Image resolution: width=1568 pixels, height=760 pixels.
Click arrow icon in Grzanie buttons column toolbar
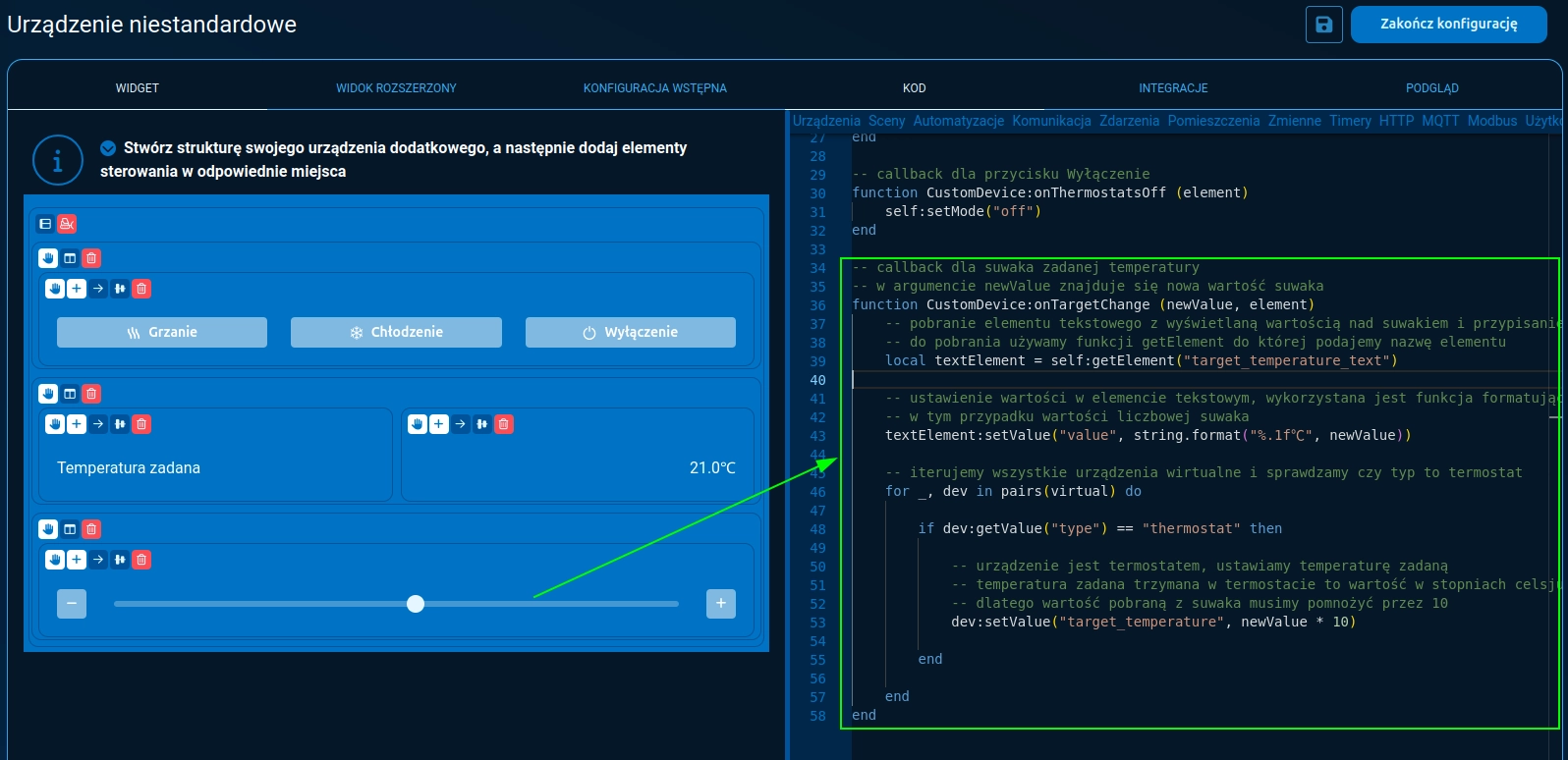(x=98, y=289)
